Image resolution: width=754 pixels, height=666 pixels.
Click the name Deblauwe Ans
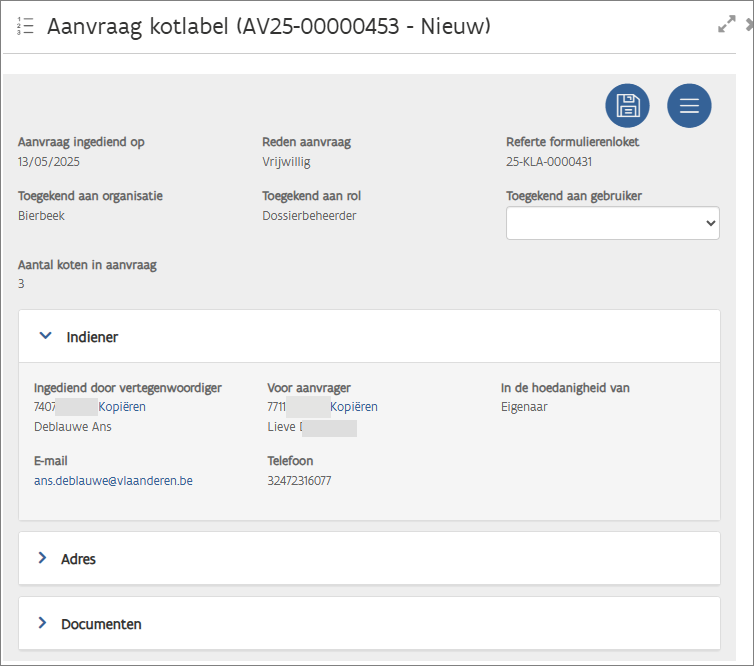73,427
